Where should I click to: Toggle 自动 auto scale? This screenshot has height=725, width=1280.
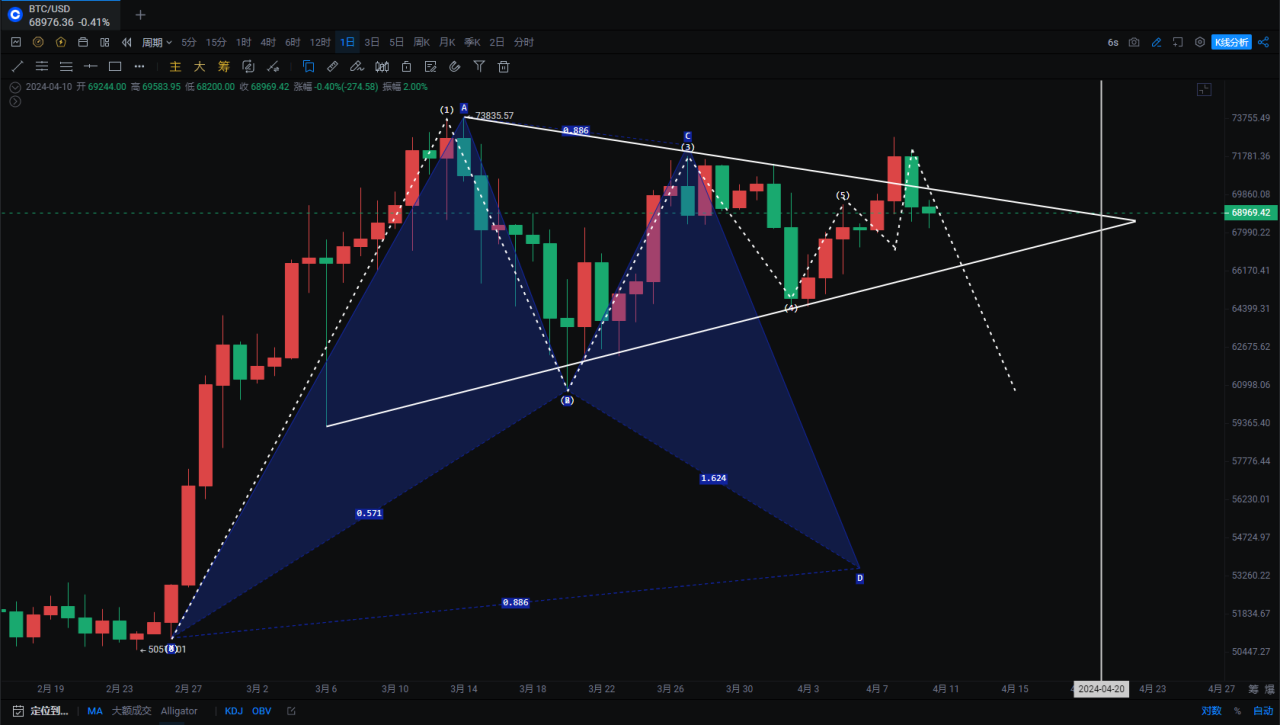(1263, 711)
